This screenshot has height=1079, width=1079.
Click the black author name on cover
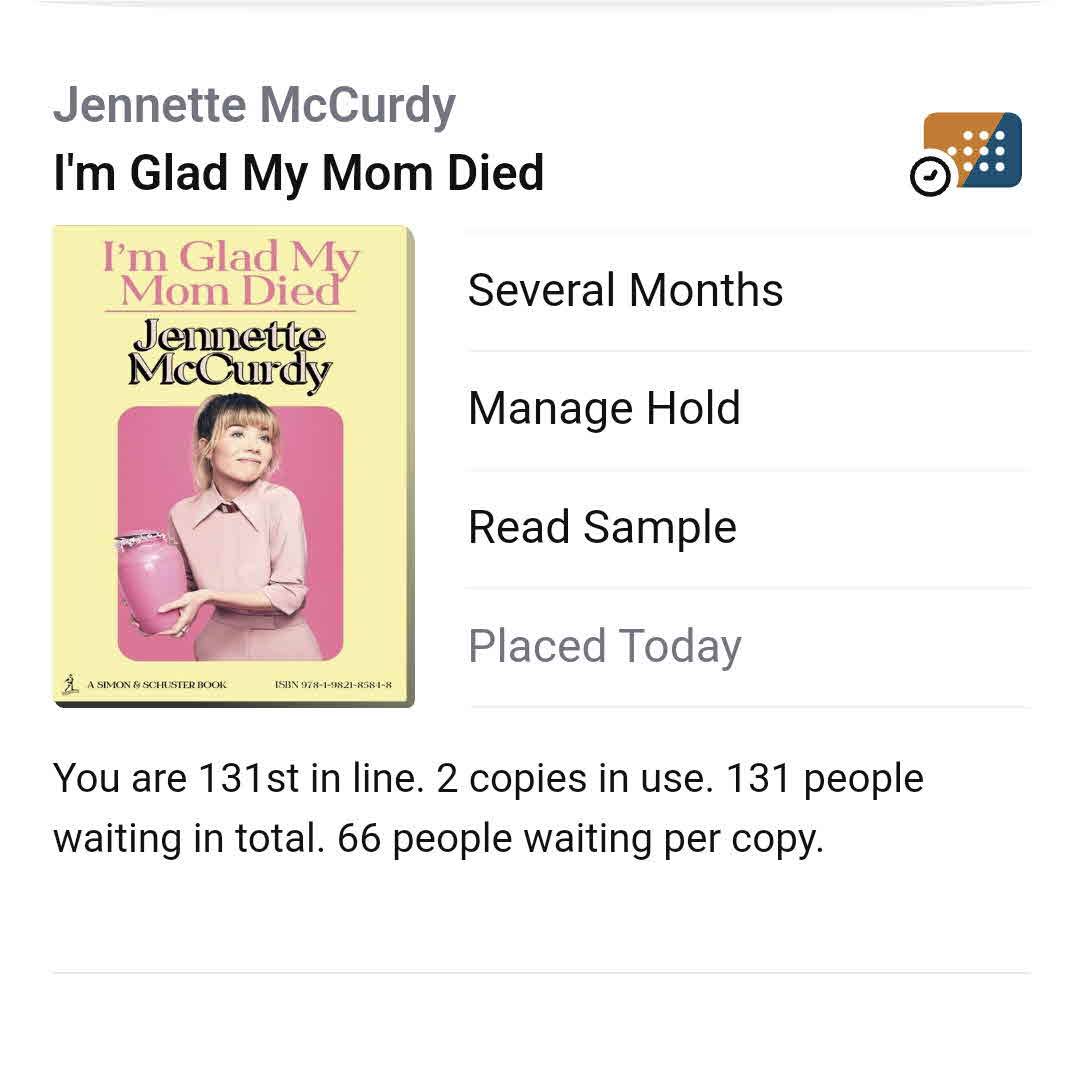231,353
